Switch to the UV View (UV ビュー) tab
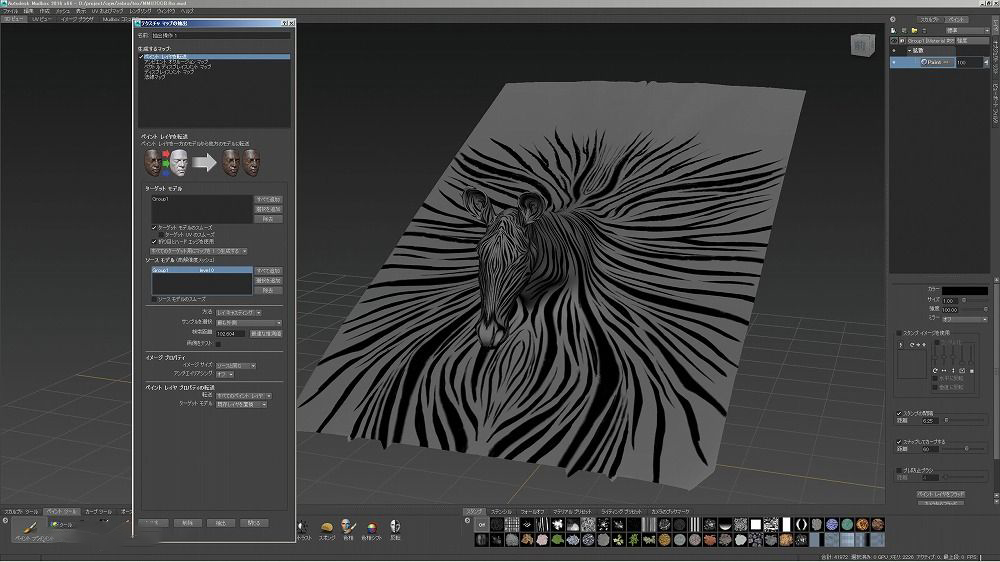The image size is (1000, 562). click(42, 18)
